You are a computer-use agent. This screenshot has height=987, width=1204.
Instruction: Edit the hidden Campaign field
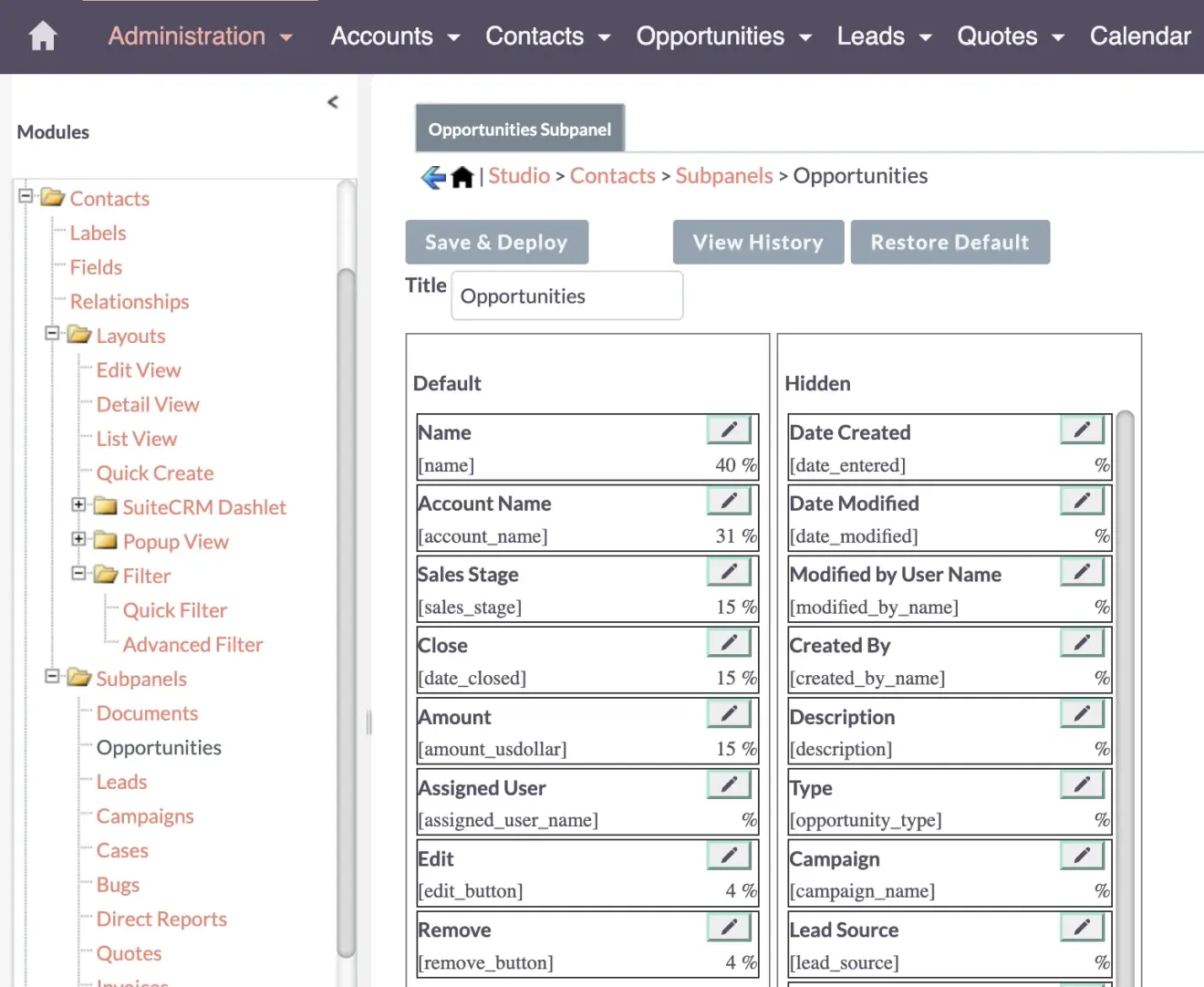click(x=1081, y=855)
